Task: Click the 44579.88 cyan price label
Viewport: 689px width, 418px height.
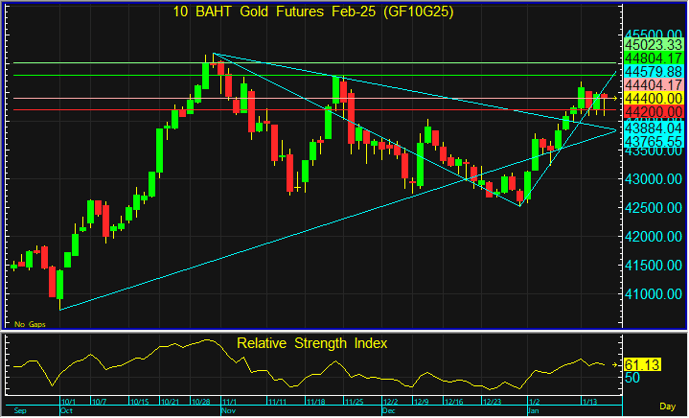Action: point(652,72)
